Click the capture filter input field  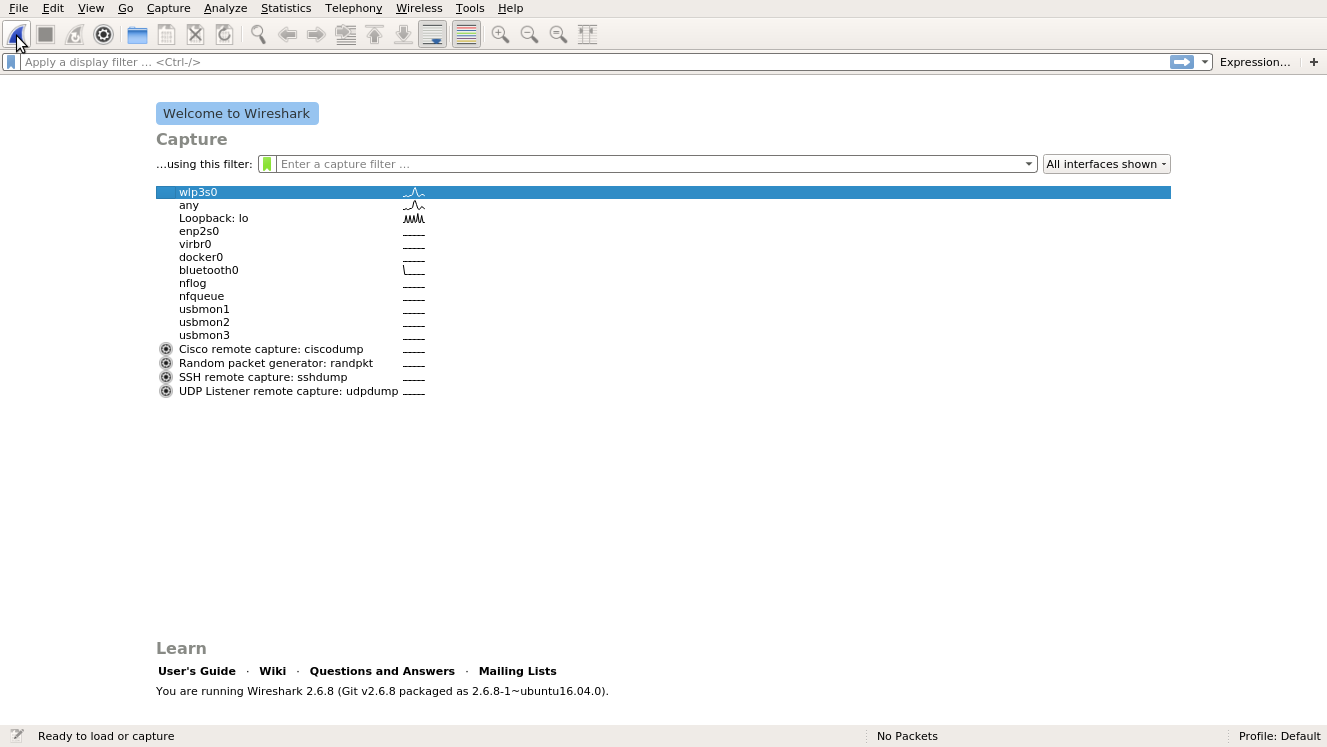649,164
